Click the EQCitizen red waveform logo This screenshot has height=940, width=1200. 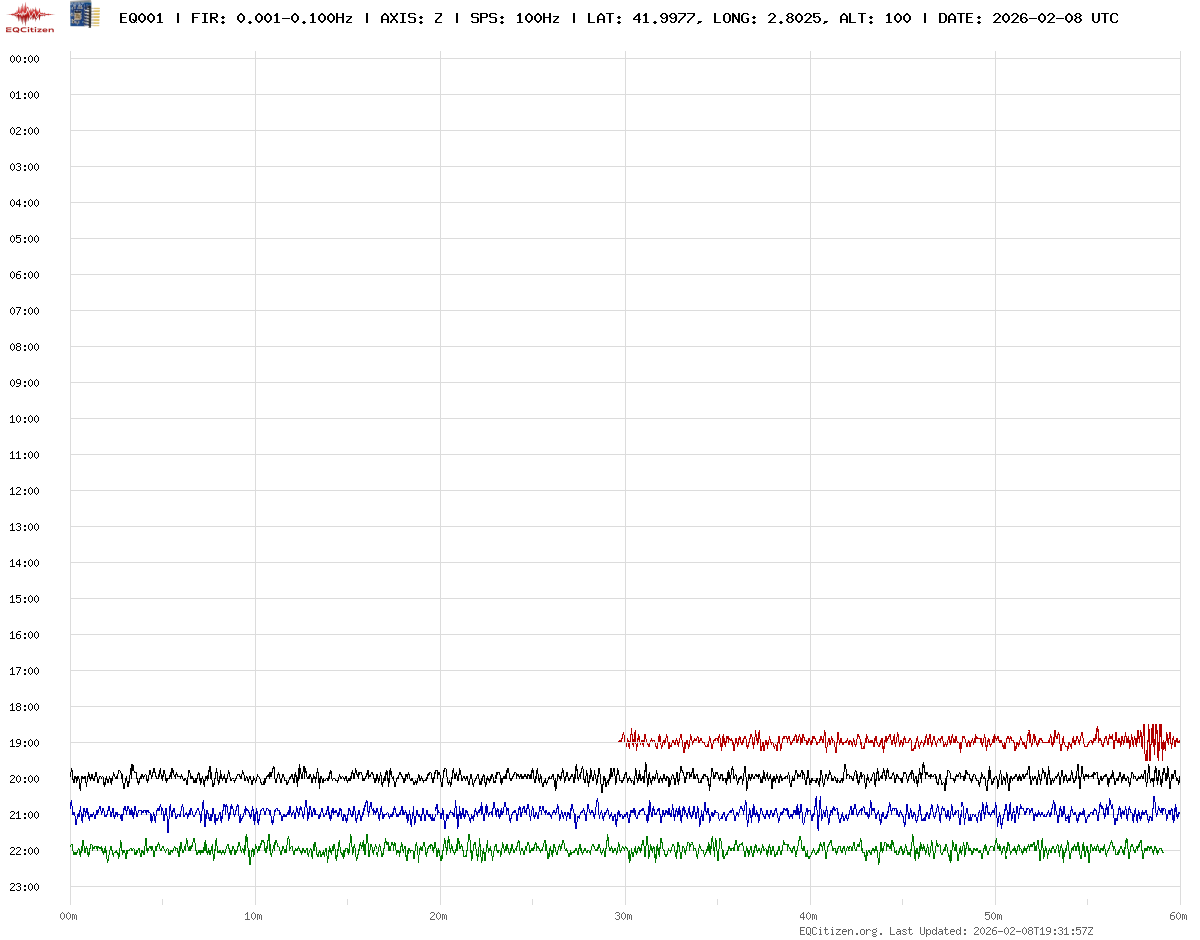click(x=30, y=16)
